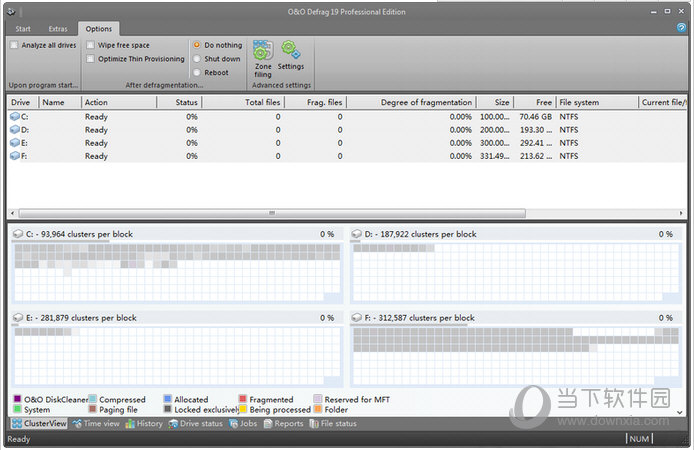
Task: Sort by Frag. files column header
Action: coord(316,102)
